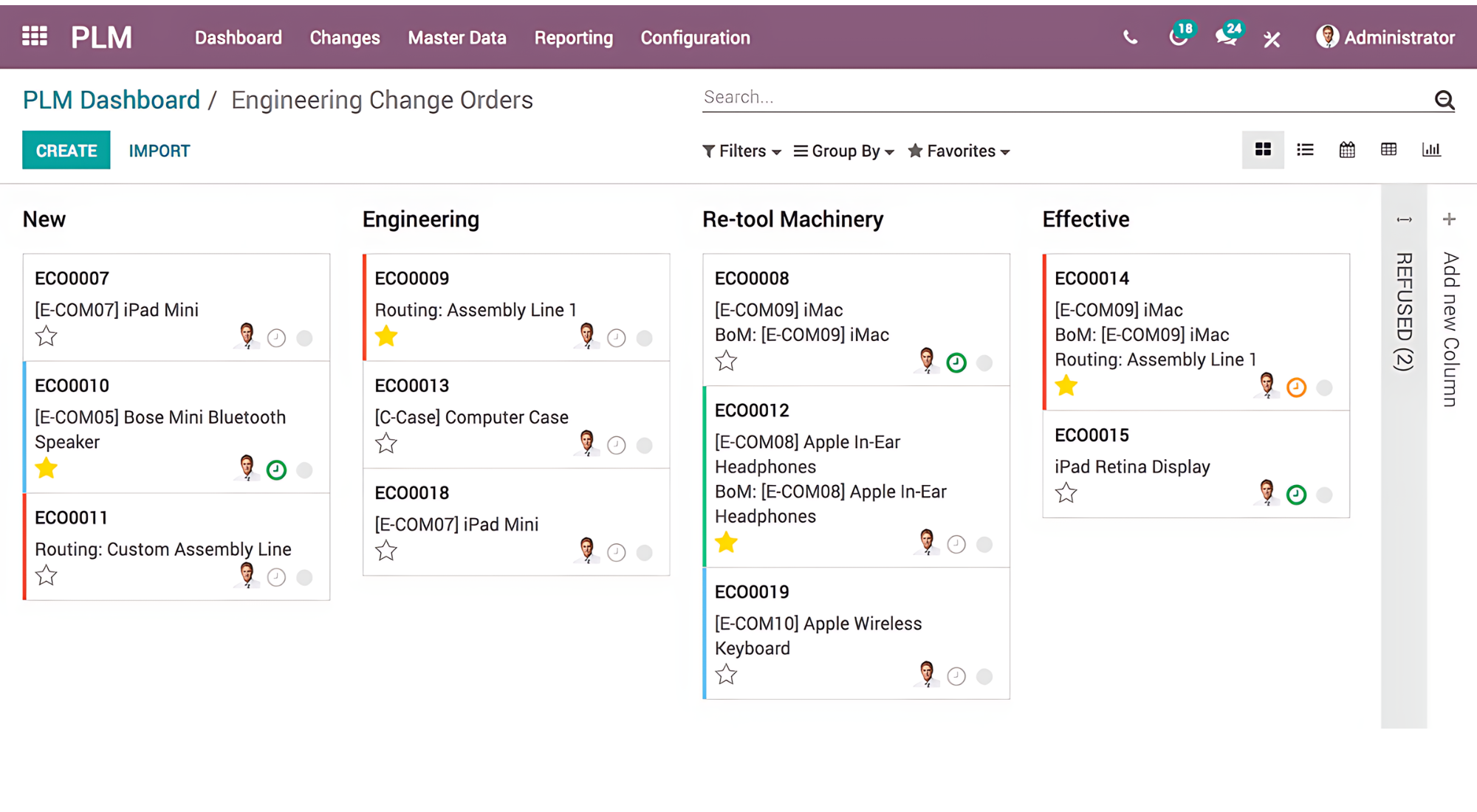Open the apps grid menu icon

coord(35,37)
